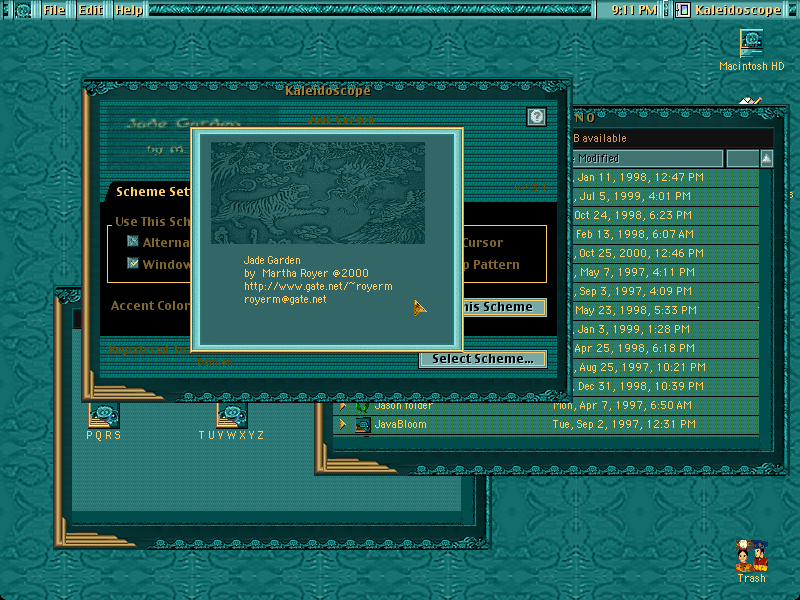This screenshot has width=800, height=600.
Task: Select the JavaBloom row name
Action: click(x=401, y=424)
